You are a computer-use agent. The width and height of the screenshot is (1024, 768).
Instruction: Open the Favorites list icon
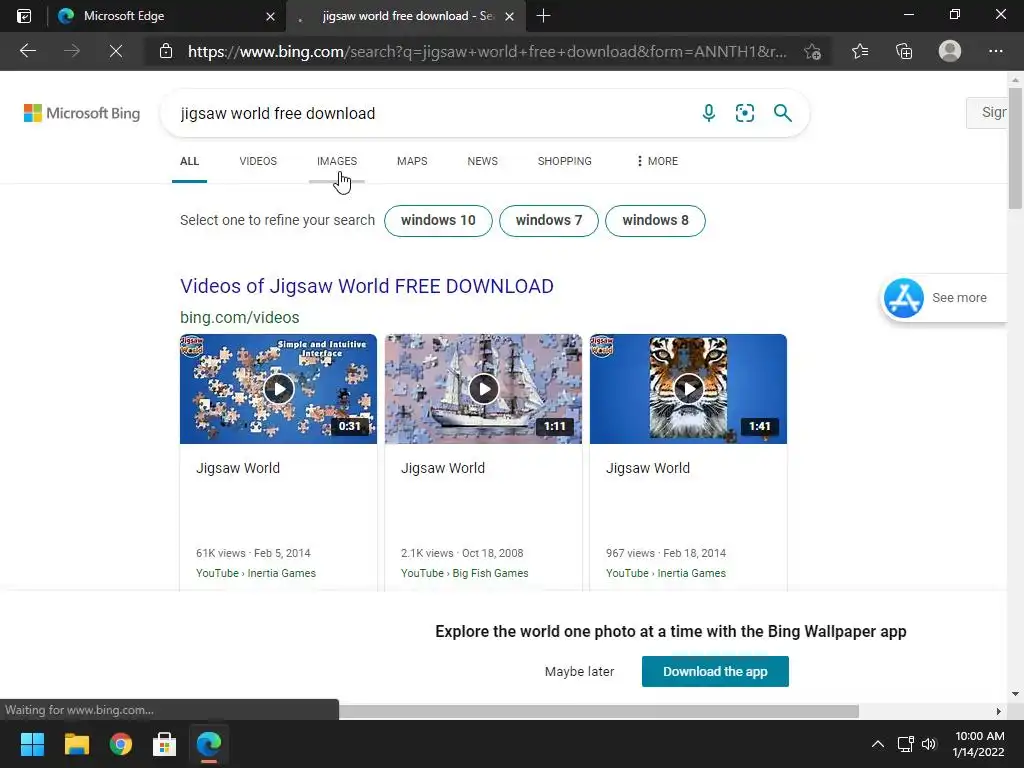coord(859,51)
